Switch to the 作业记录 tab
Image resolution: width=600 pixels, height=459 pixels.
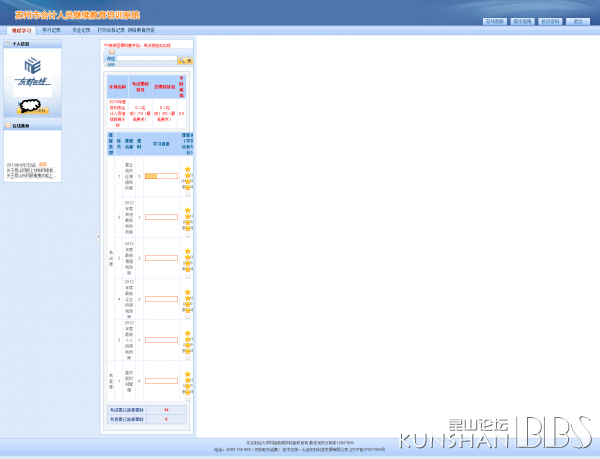pyautogui.click(x=81, y=30)
